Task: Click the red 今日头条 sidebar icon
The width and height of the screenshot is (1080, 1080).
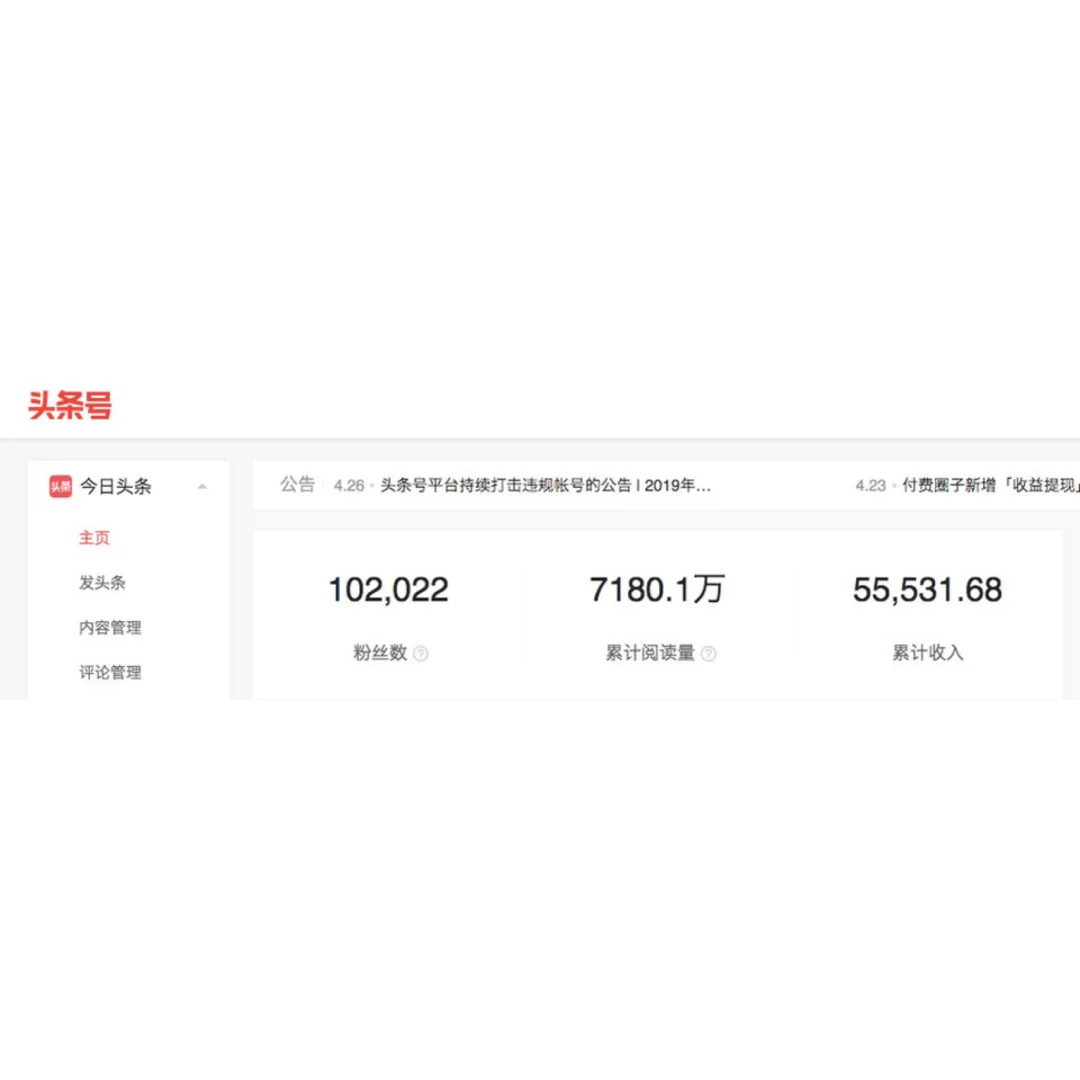Action: pos(61,486)
